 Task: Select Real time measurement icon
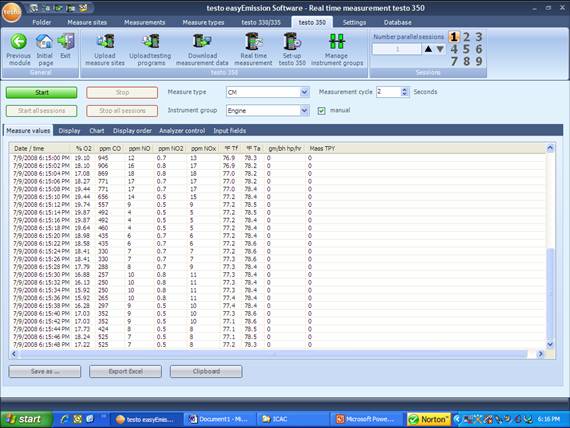(x=253, y=41)
